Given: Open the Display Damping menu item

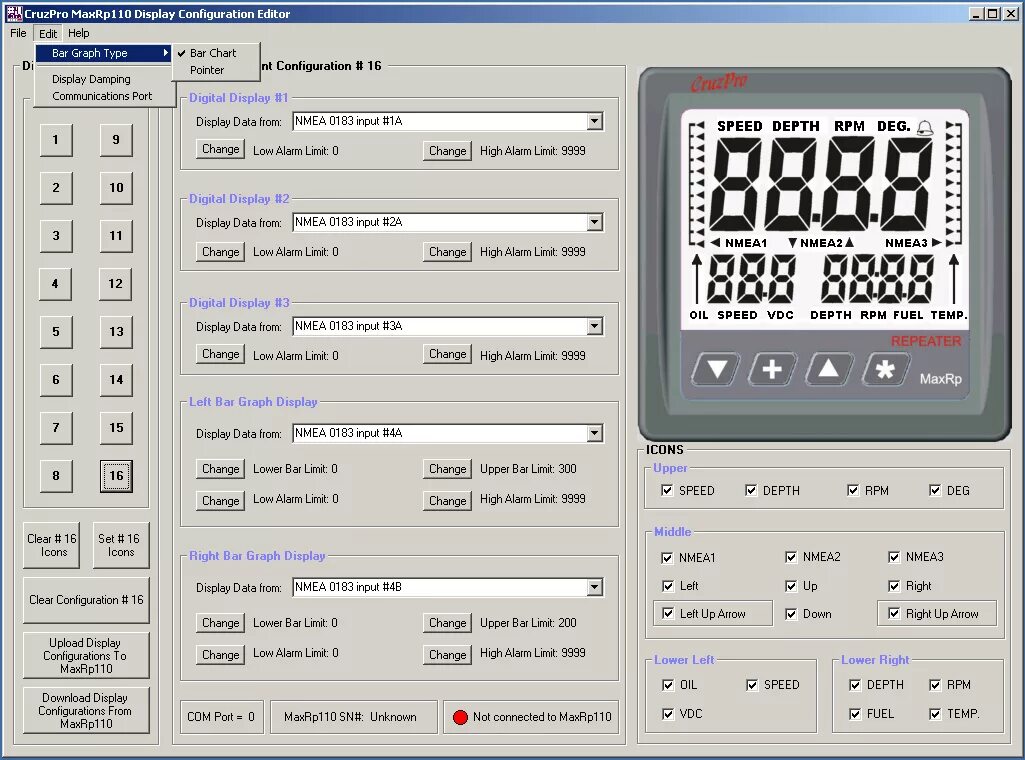Looking at the screenshot, I should 105,79.
